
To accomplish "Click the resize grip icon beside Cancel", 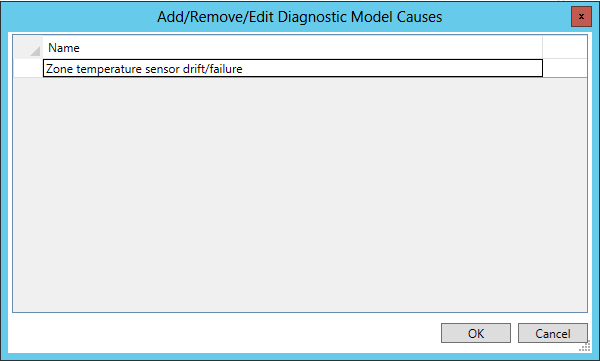I will (584, 347).
